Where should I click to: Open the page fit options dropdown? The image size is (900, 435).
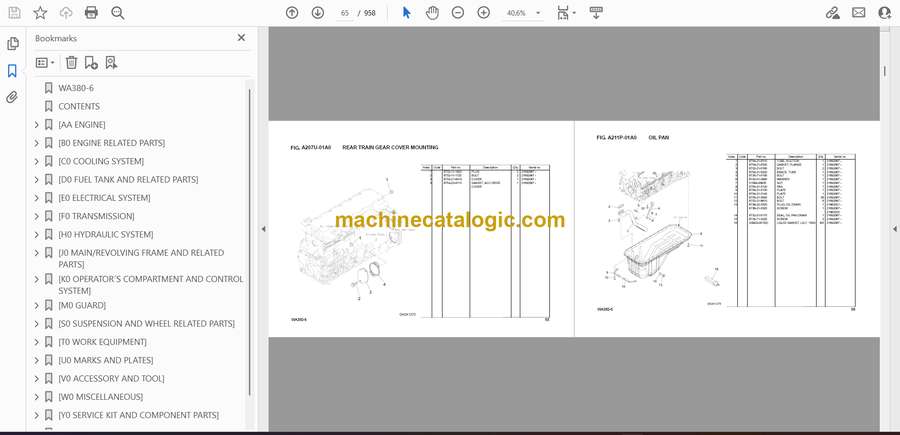[x=566, y=13]
